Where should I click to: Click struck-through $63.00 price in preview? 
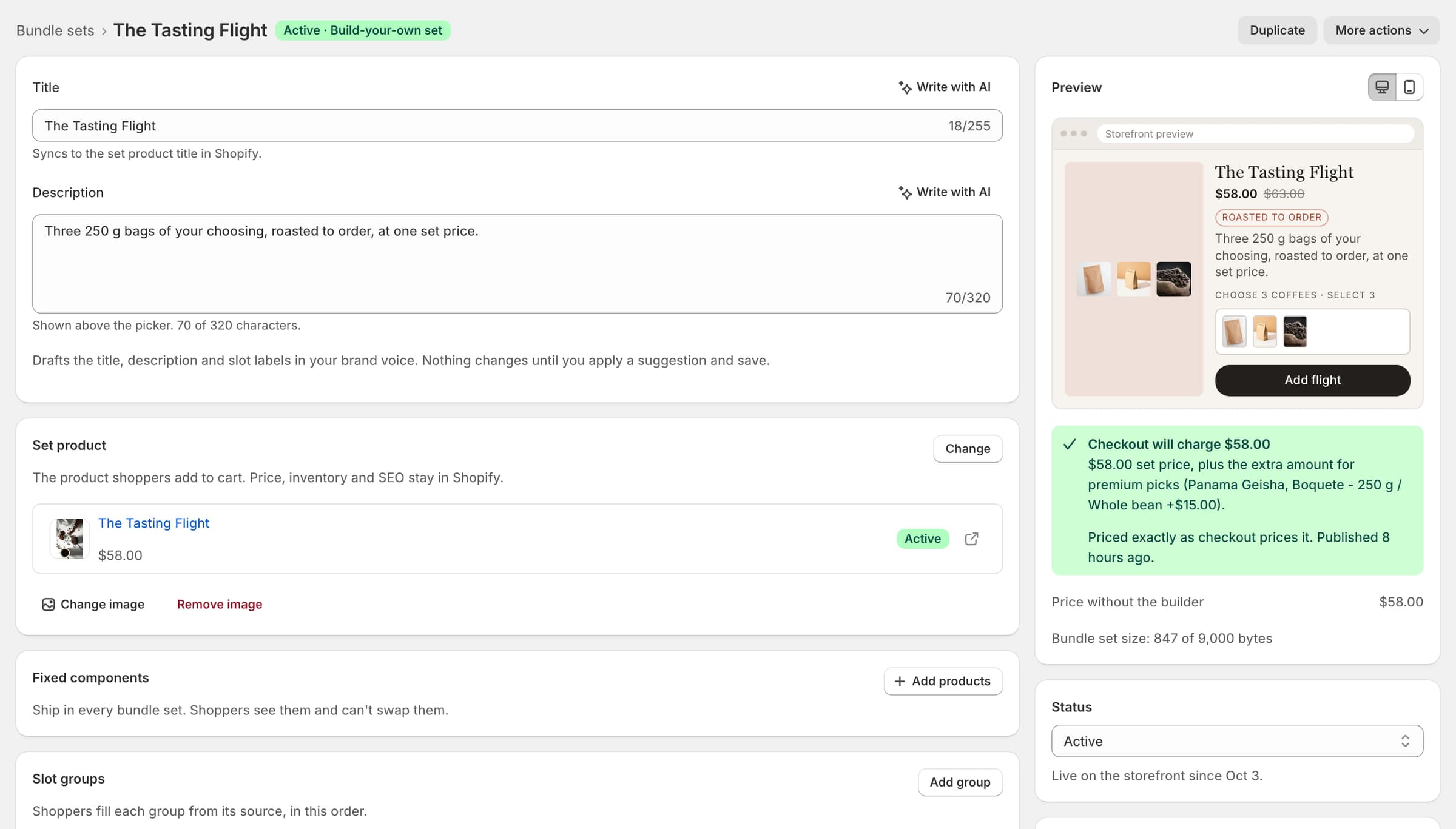click(1284, 193)
